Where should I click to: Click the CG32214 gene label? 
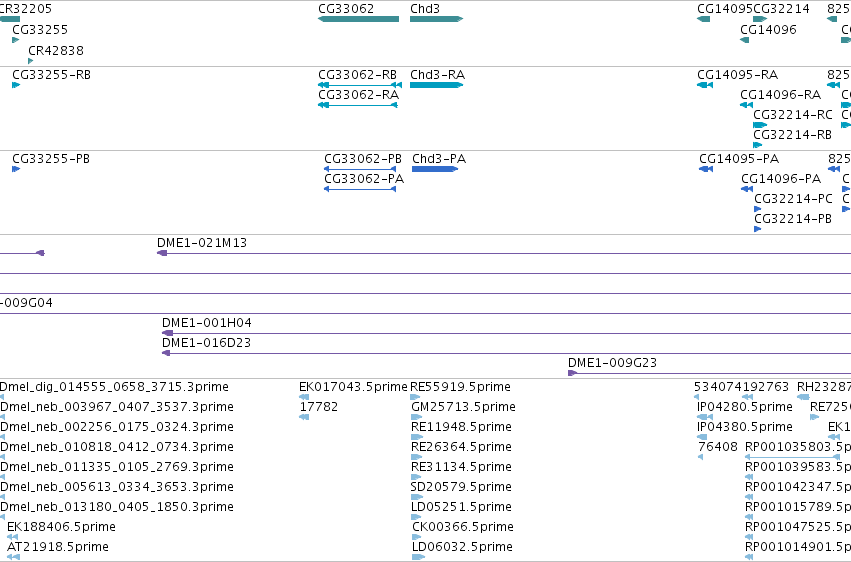[x=782, y=9]
